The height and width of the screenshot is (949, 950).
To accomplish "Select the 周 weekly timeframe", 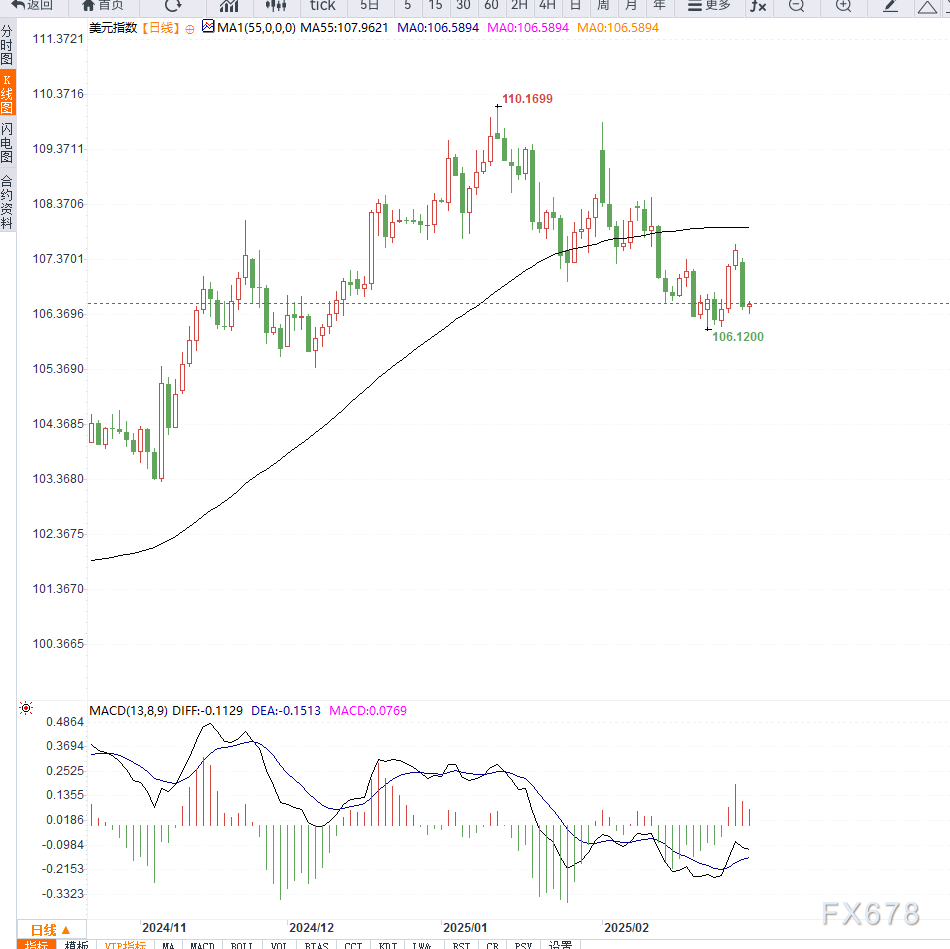I will point(603,5).
